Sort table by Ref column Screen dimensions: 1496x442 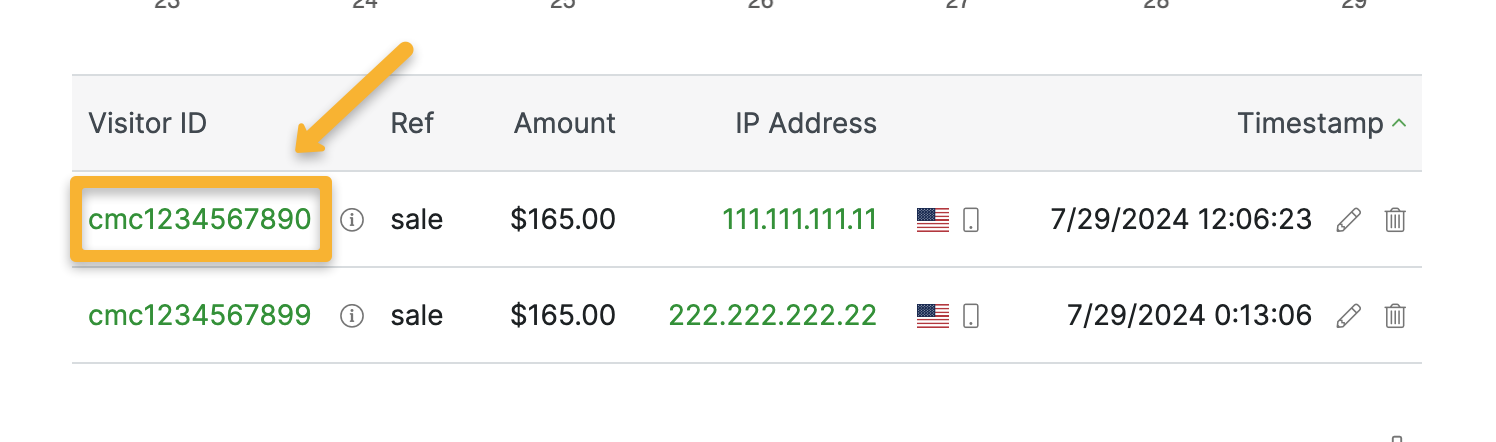click(x=412, y=124)
